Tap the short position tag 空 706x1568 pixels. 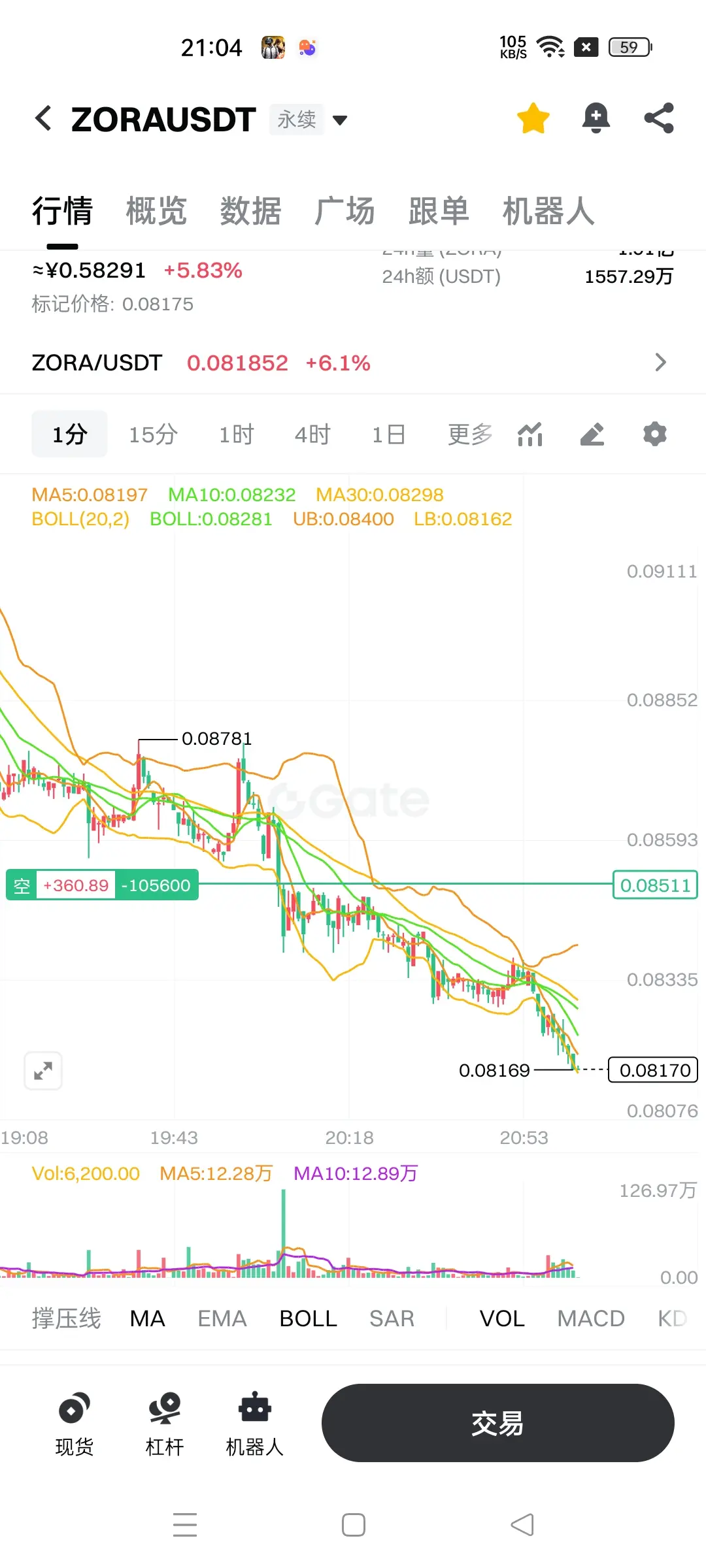click(x=22, y=886)
